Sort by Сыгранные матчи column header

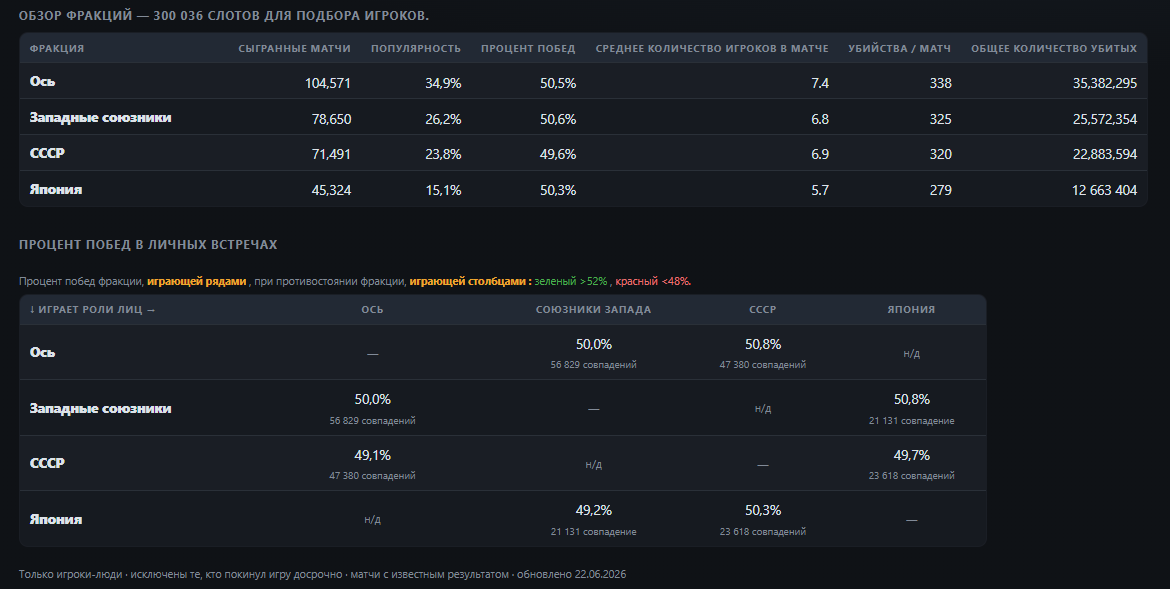pyautogui.click(x=294, y=49)
